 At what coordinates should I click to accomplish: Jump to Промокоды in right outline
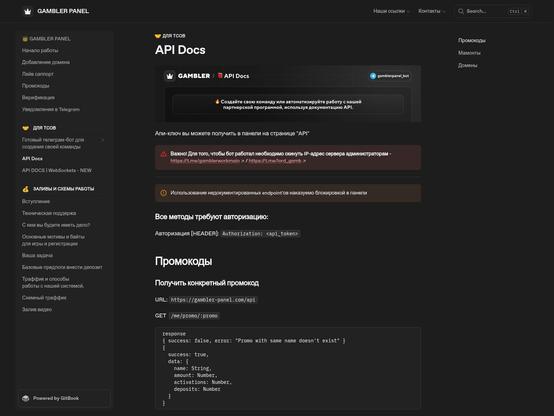(472, 40)
